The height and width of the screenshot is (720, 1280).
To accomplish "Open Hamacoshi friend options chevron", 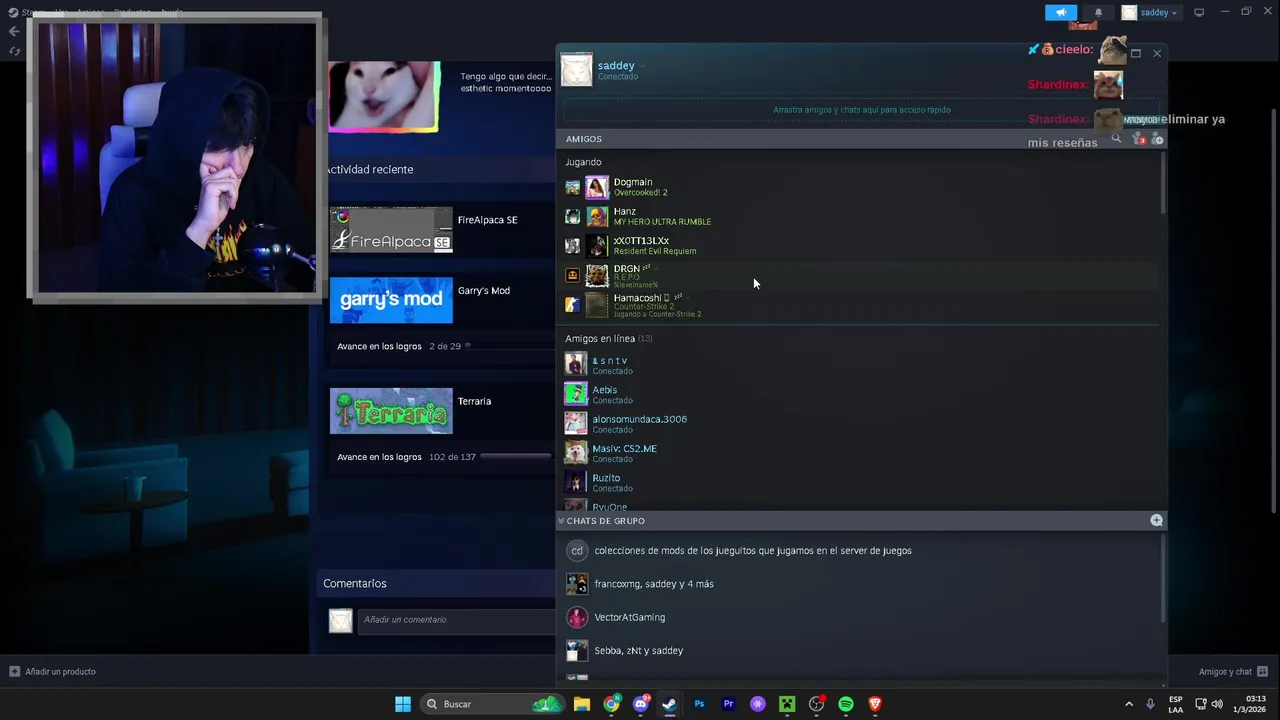I will point(690,298).
